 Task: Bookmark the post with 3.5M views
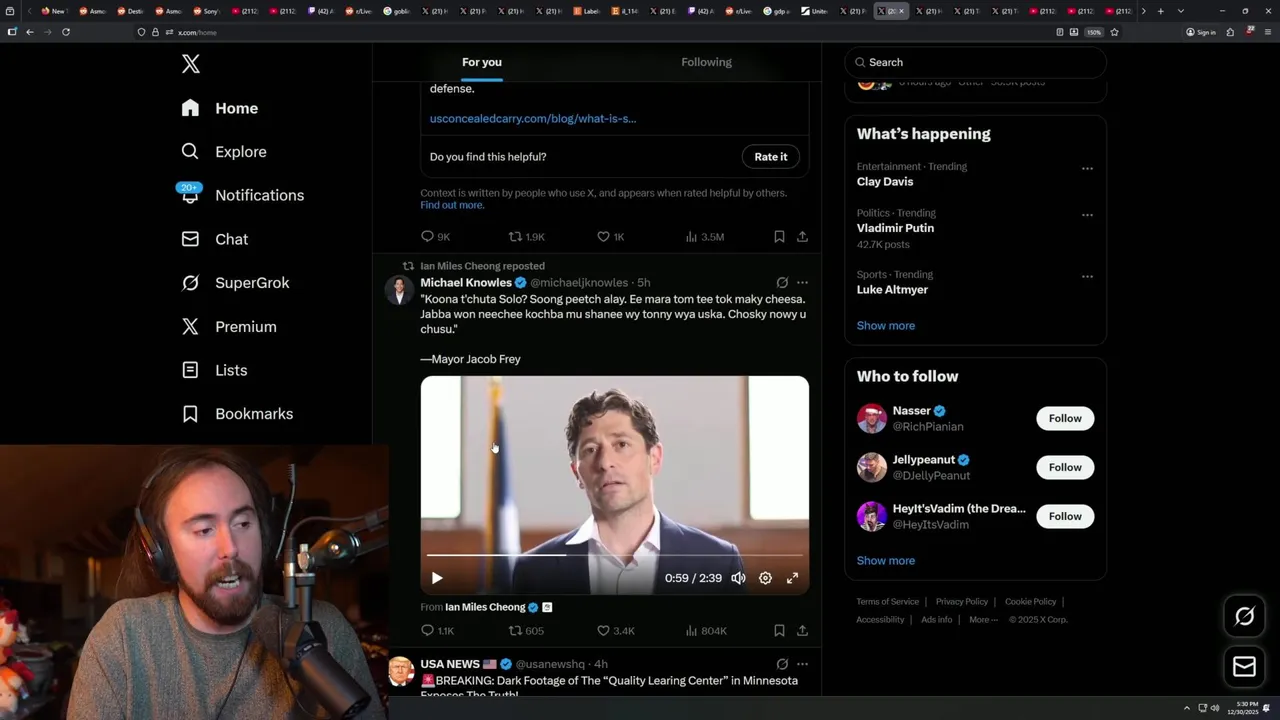[x=779, y=237]
